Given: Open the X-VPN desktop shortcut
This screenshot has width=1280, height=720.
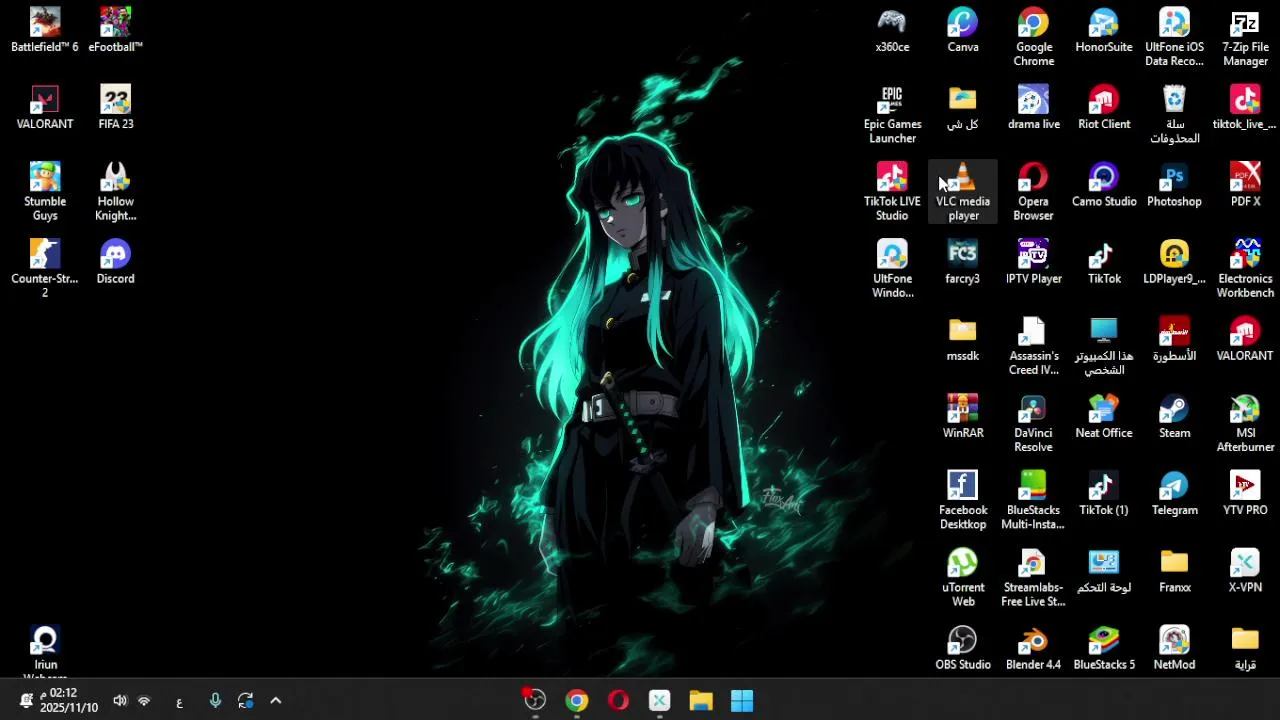Looking at the screenshot, I should pos(1245,569).
